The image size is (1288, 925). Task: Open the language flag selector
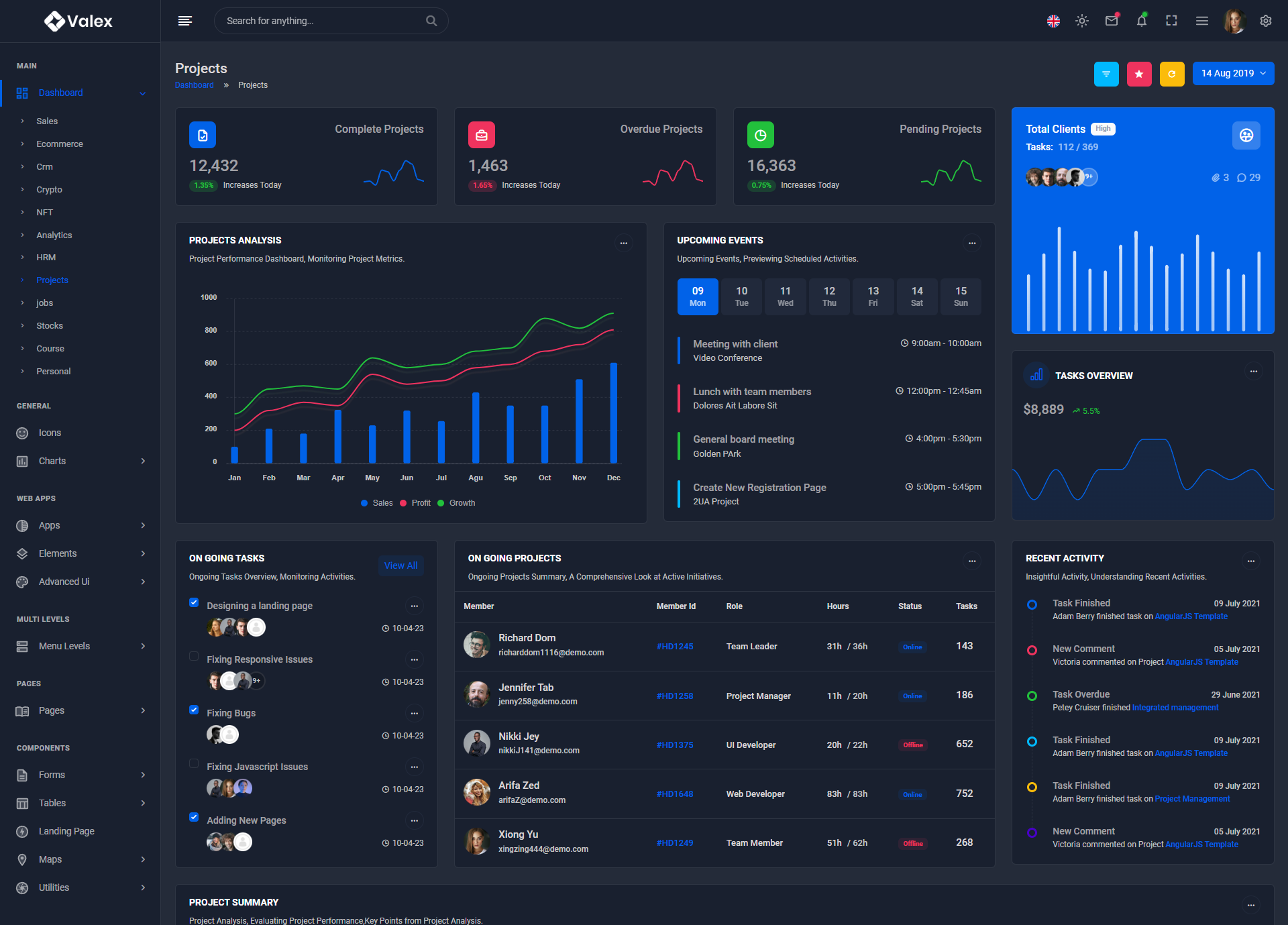pyautogui.click(x=1053, y=21)
